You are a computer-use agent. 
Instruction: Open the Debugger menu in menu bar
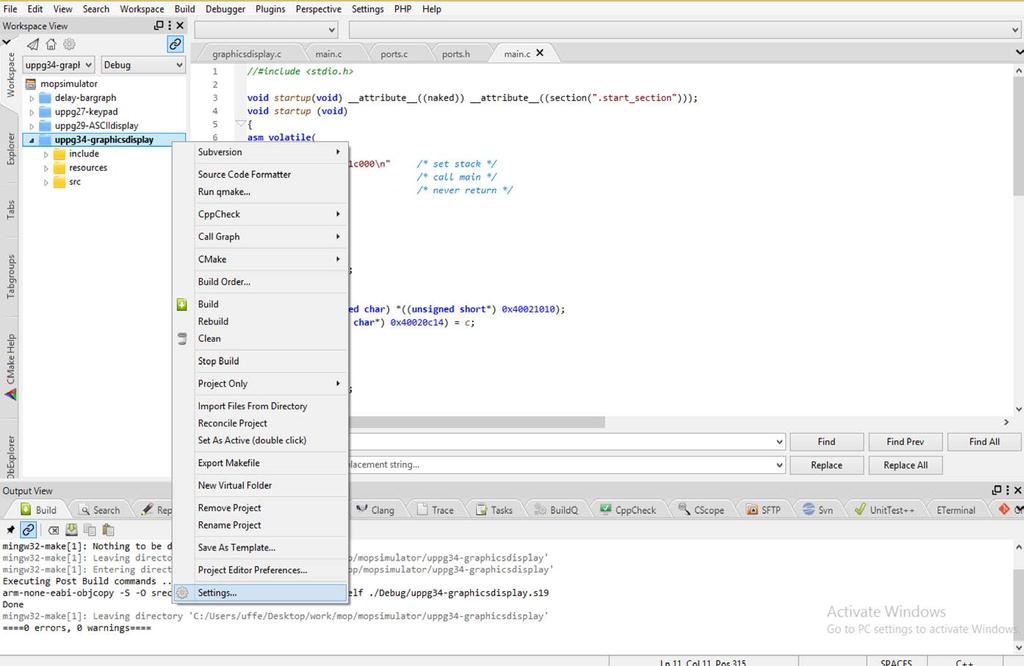(225, 9)
